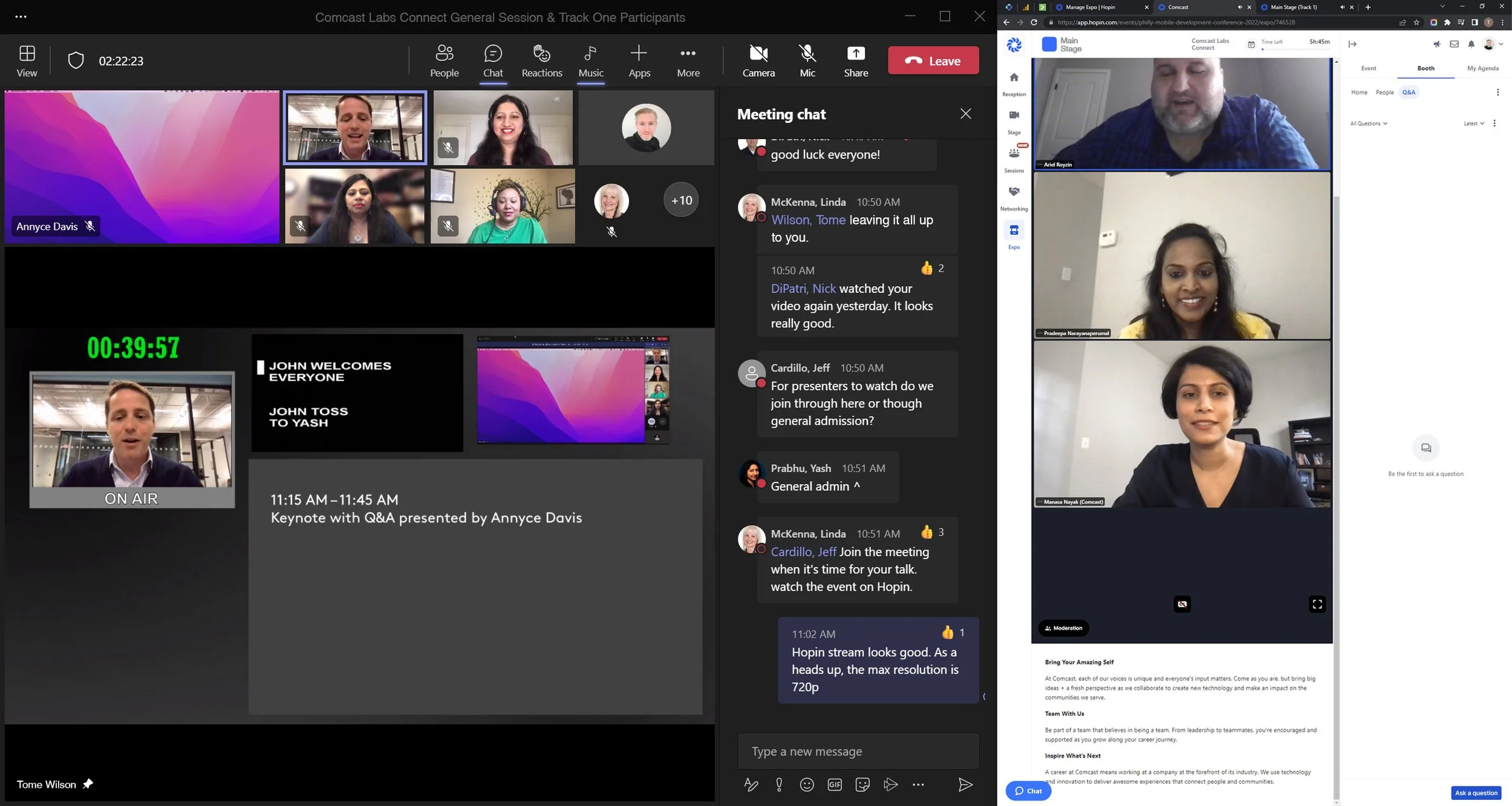This screenshot has width=1512, height=806.
Task: Select the Home sub-tab in Booth
Action: click(x=1359, y=93)
